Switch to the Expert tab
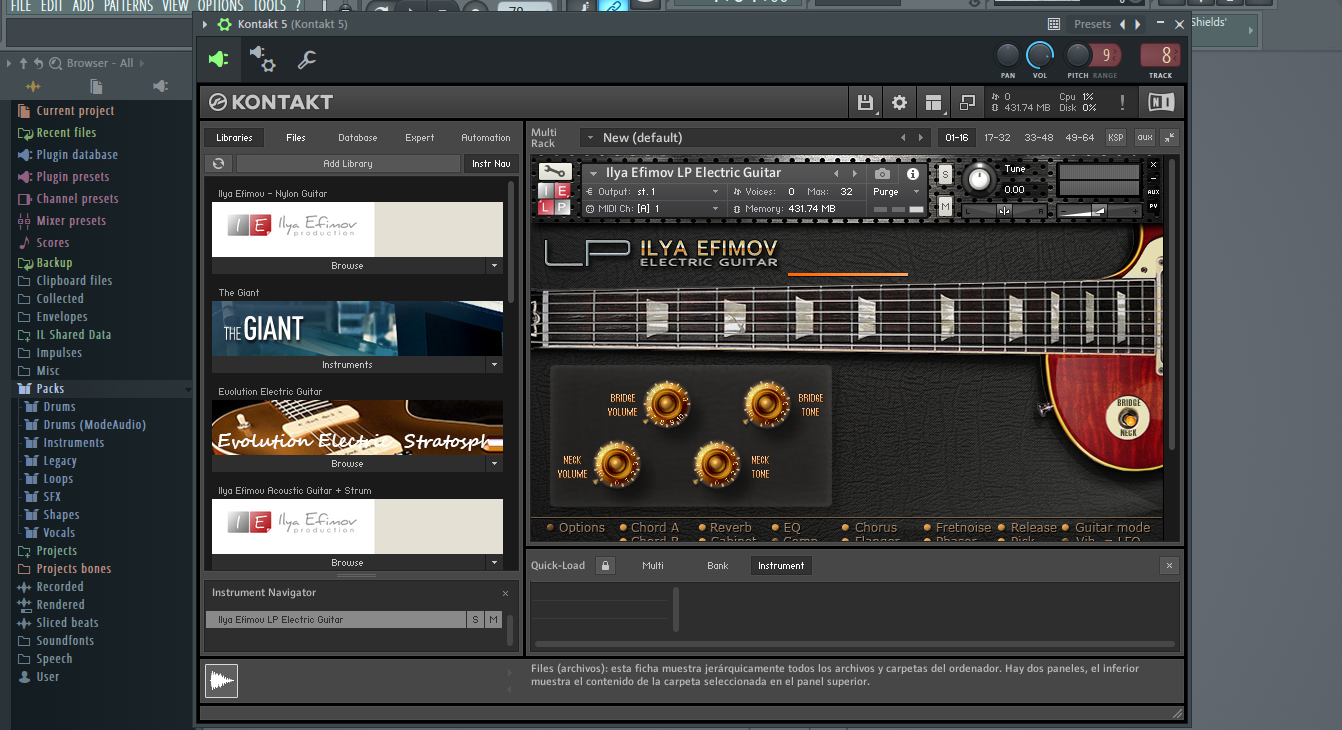The width and height of the screenshot is (1342, 730). pos(419,138)
